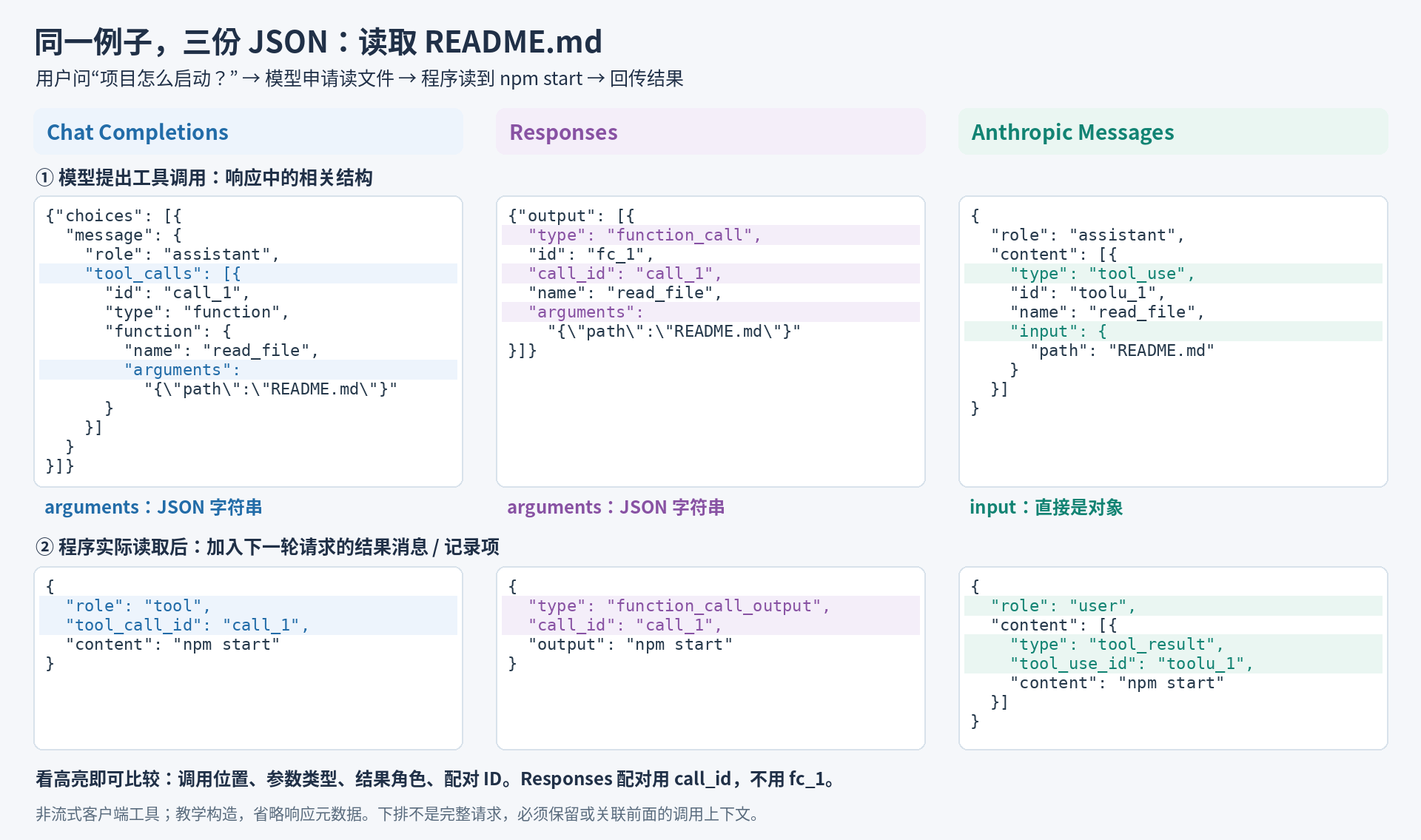This screenshot has height=840, width=1421.
Task: Click the "output": [{ line in Responses
Action: click(571, 216)
